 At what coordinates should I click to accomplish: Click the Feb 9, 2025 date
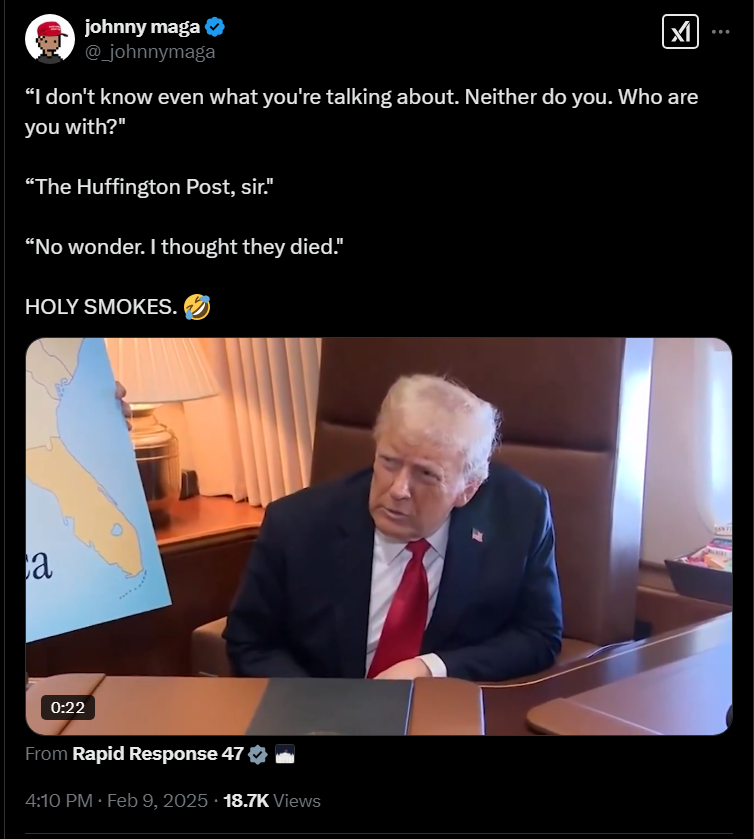[157, 800]
